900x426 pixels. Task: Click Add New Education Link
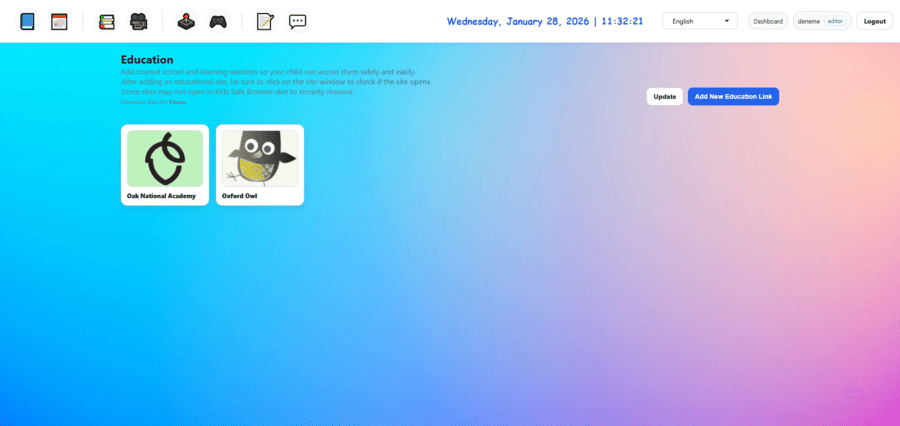click(x=733, y=96)
